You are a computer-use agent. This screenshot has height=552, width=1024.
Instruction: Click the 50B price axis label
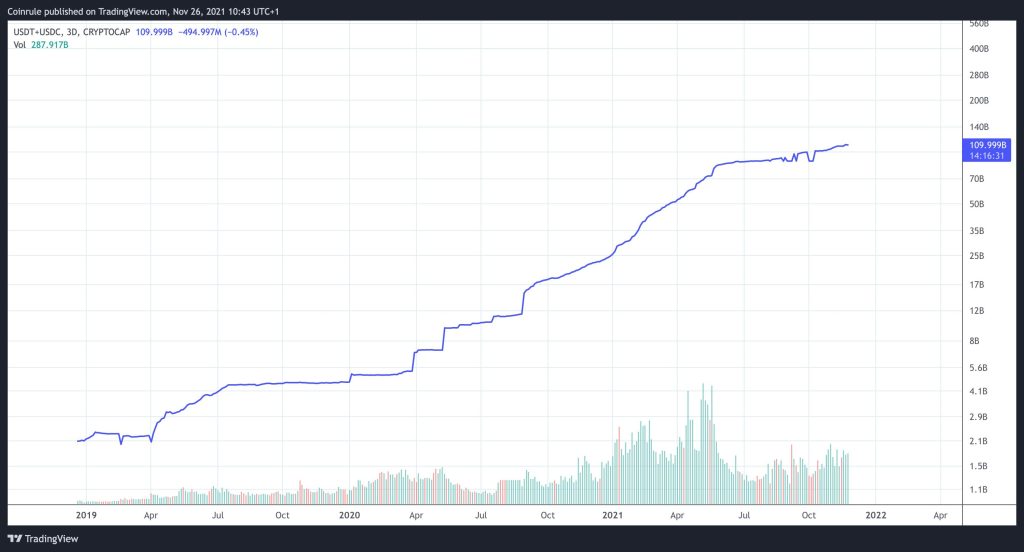pyautogui.click(x=976, y=204)
